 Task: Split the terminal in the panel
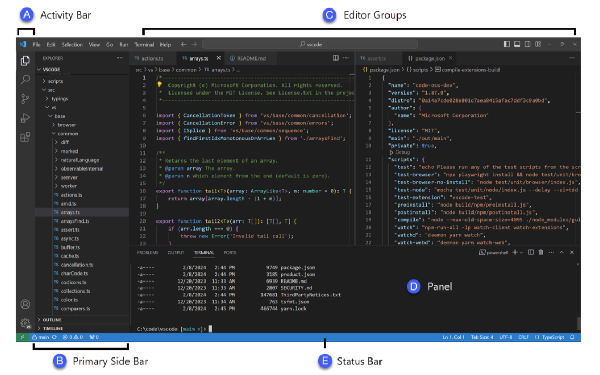[531, 252]
